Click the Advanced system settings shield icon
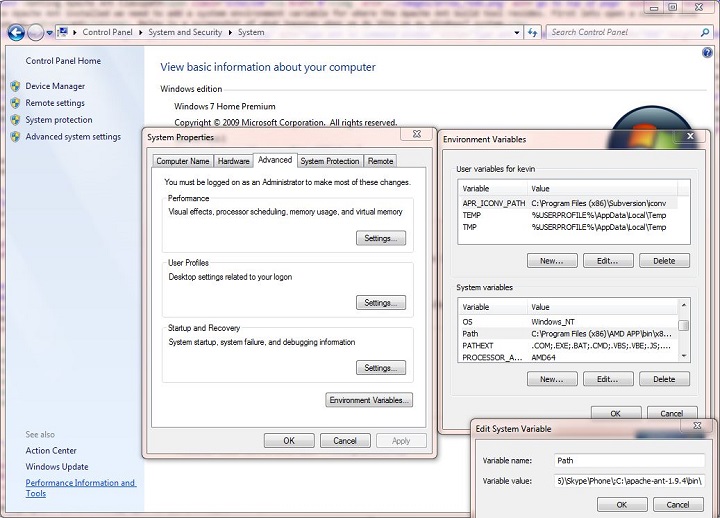720x518 pixels. pyautogui.click(x=15, y=137)
